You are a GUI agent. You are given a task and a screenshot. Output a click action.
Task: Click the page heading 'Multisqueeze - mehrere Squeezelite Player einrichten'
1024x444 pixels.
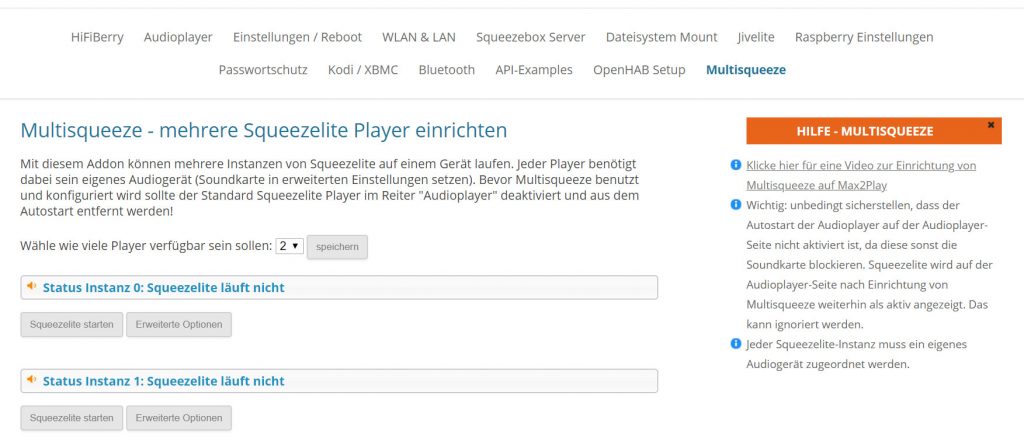(264, 131)
